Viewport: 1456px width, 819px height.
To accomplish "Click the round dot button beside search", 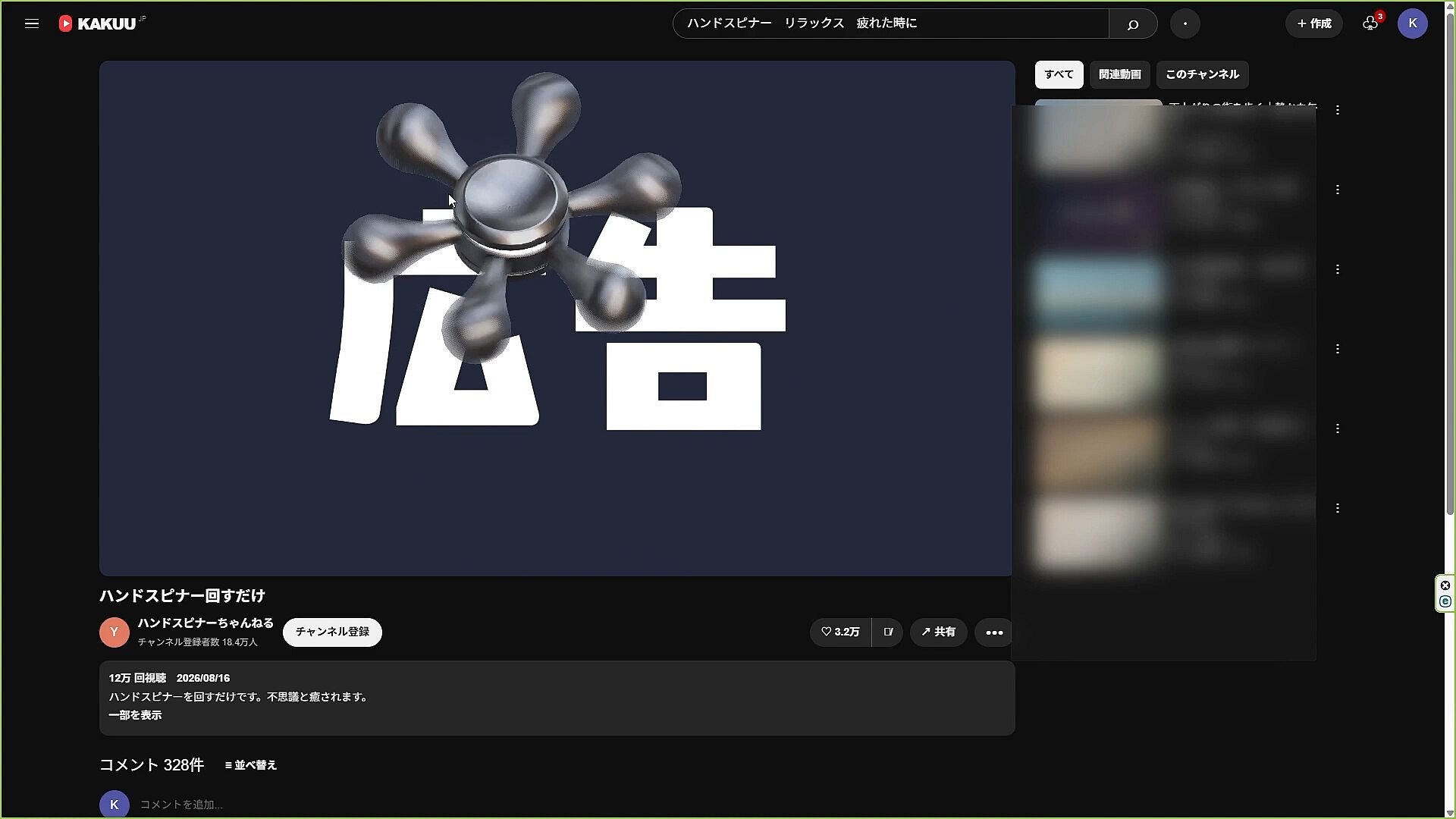I will click(x=1185, y=24).
